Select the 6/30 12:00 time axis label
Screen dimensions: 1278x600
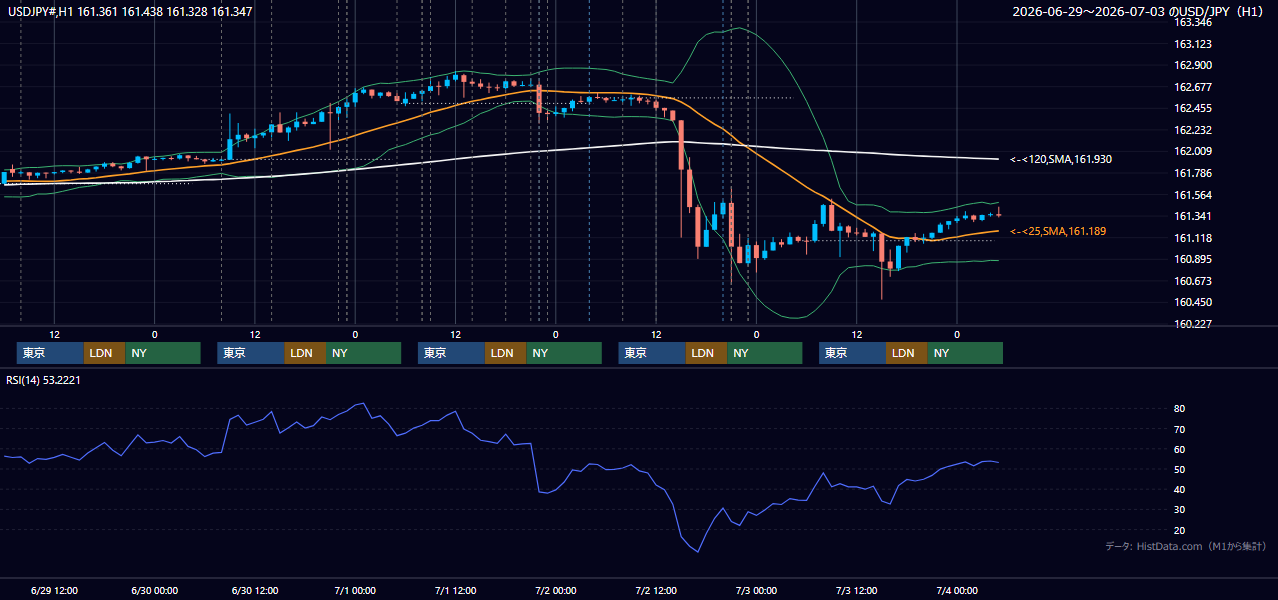pos(255,590)
